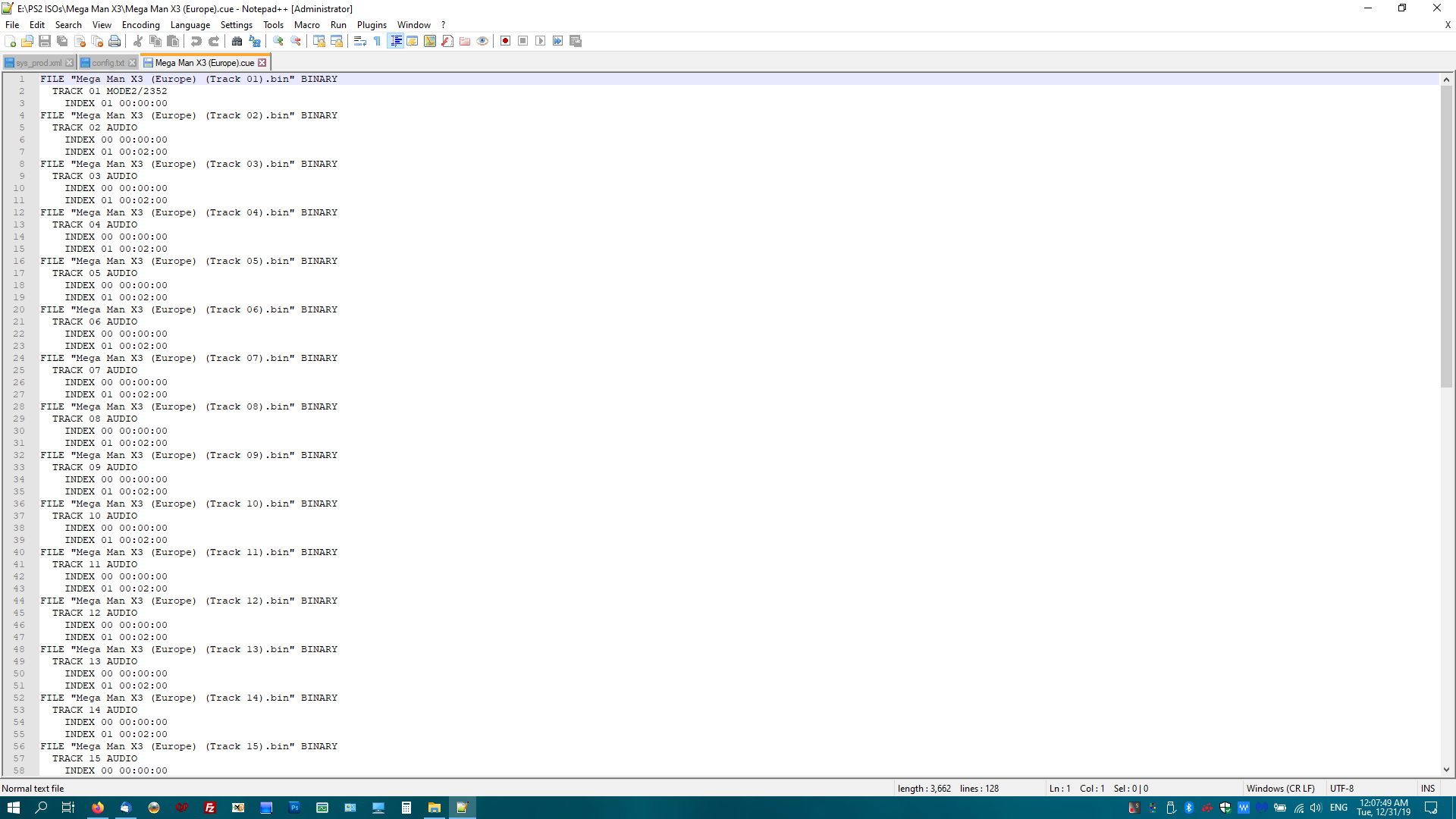
Task: Click the editor scrollbar up arrow
Action: pyautogui.click(x=1446, y=80)
